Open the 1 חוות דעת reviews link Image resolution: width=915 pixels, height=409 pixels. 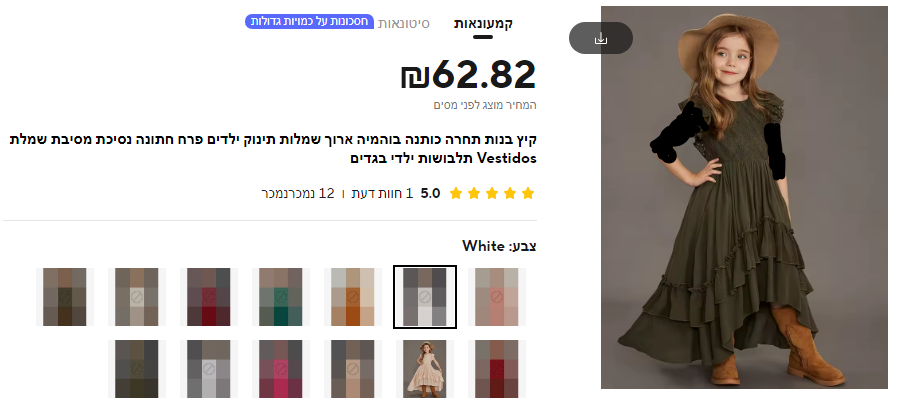pos(382,194)
